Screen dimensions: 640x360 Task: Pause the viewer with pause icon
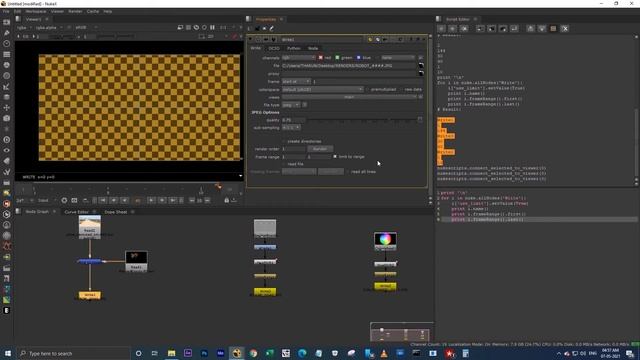coord(212,27)
